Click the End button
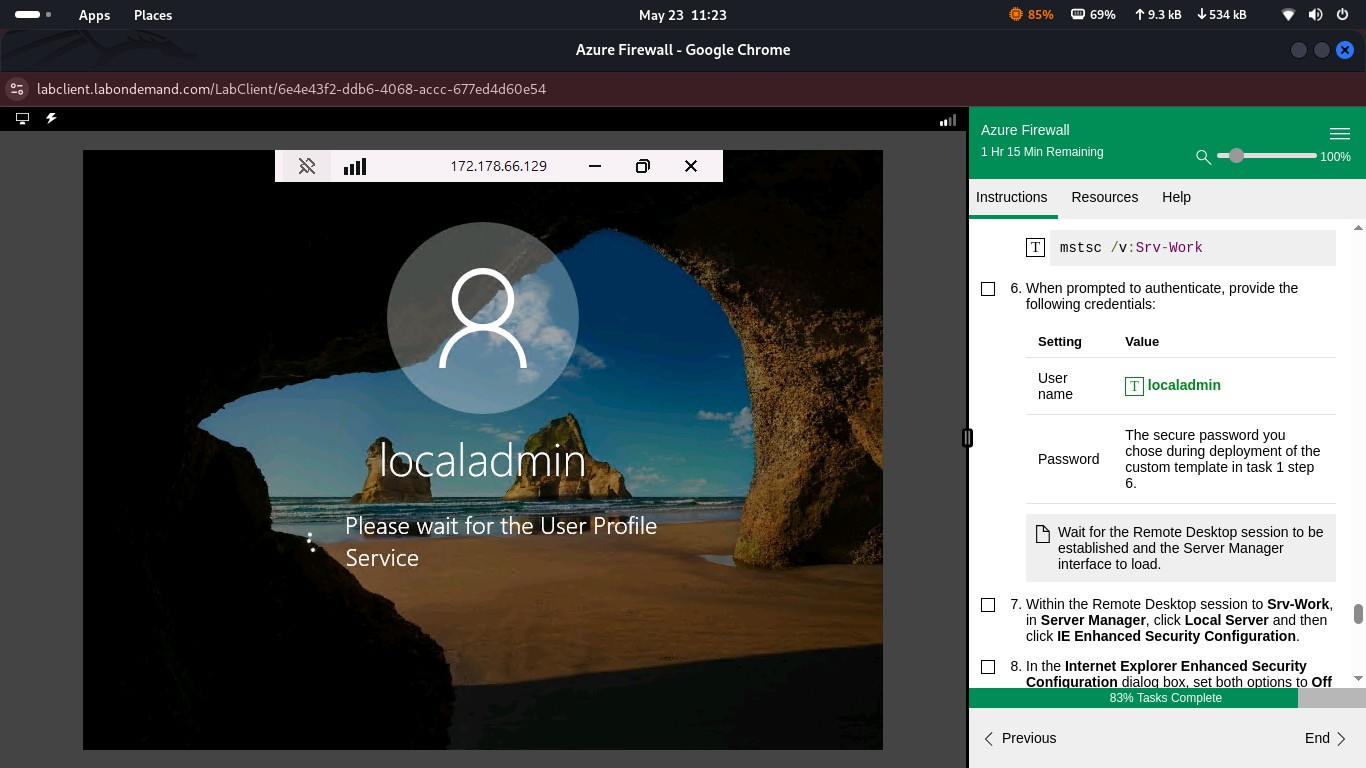Image resolution: width=1366 pixels, height=768 pixels. [1317, 738]
